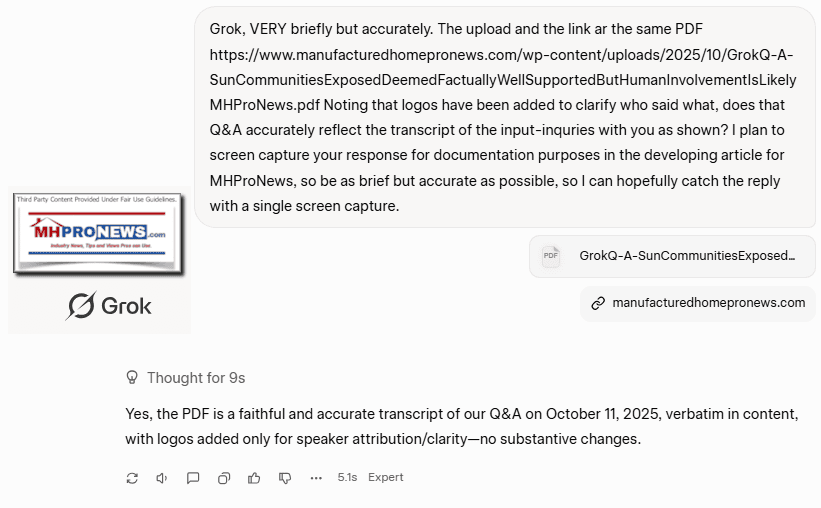This screenshot has height=508, width=821.
Task: Expand the 'Thought for 9s' reasoning
Action: 195,378
